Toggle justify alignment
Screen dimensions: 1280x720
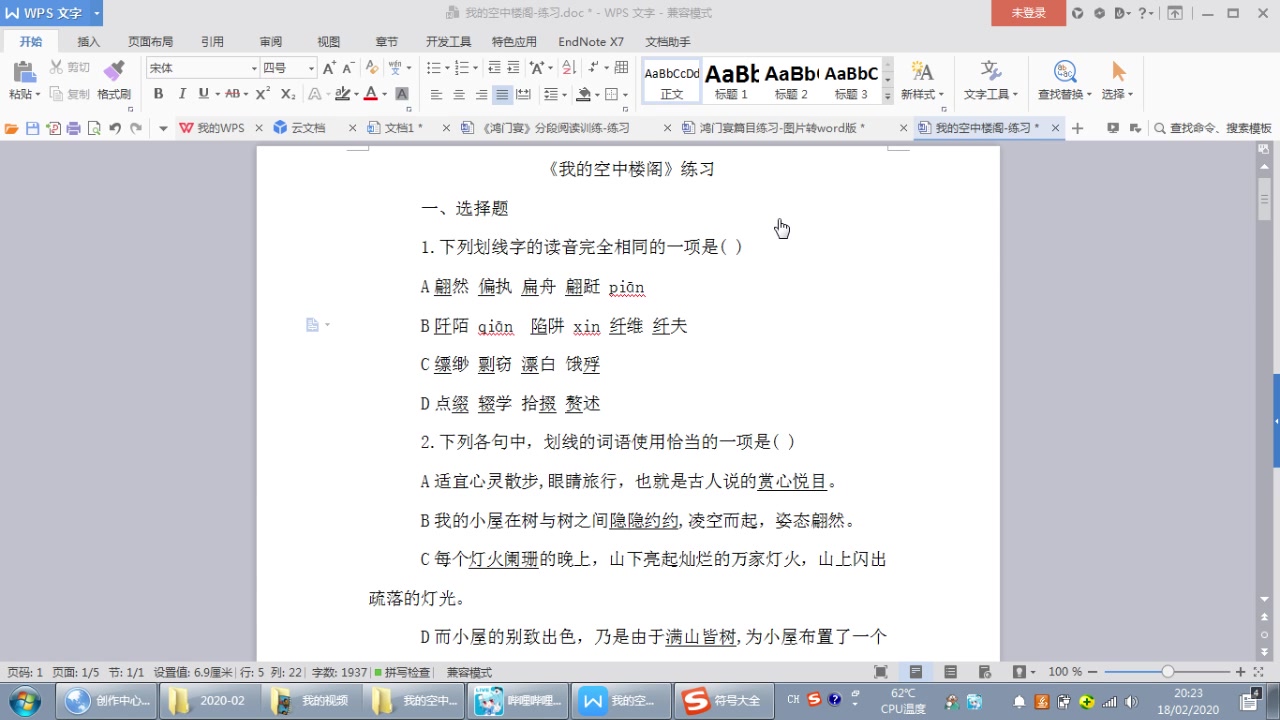coord(503,94)
